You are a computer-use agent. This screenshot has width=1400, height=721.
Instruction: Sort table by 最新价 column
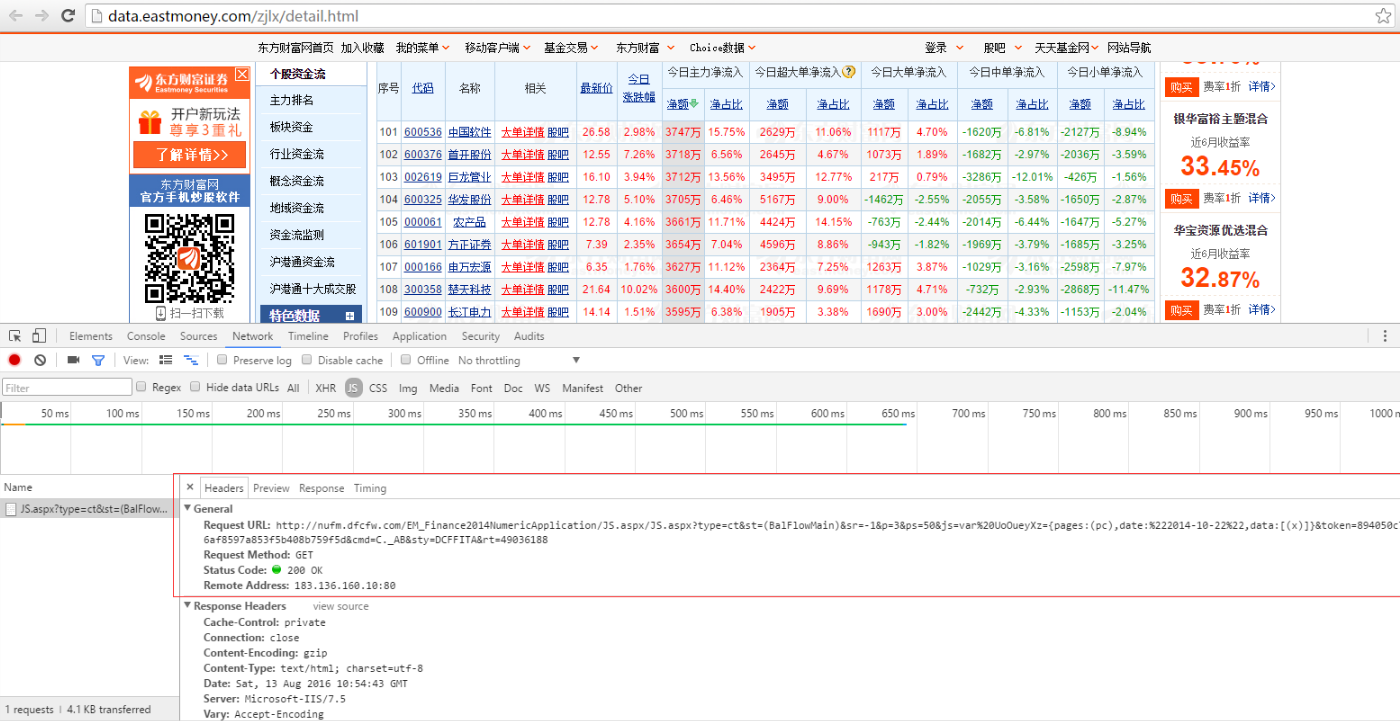coord(596,87)
